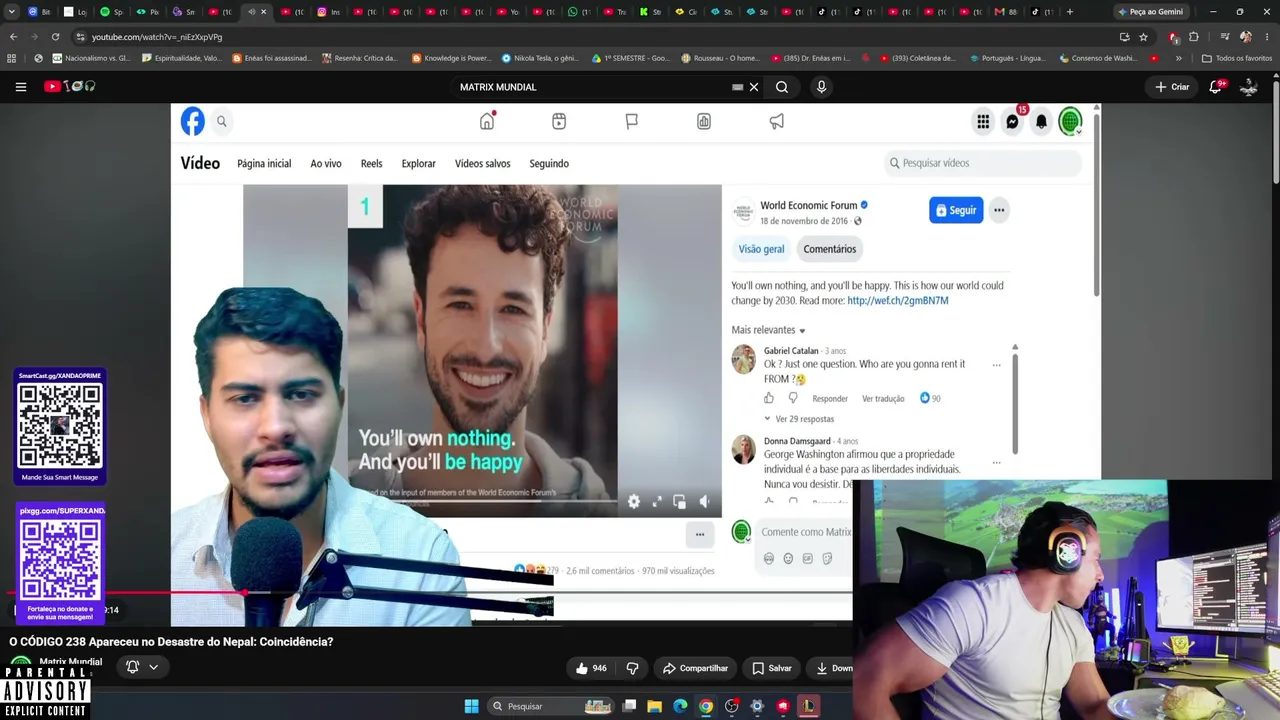Start voice search with the microphone

821,87
